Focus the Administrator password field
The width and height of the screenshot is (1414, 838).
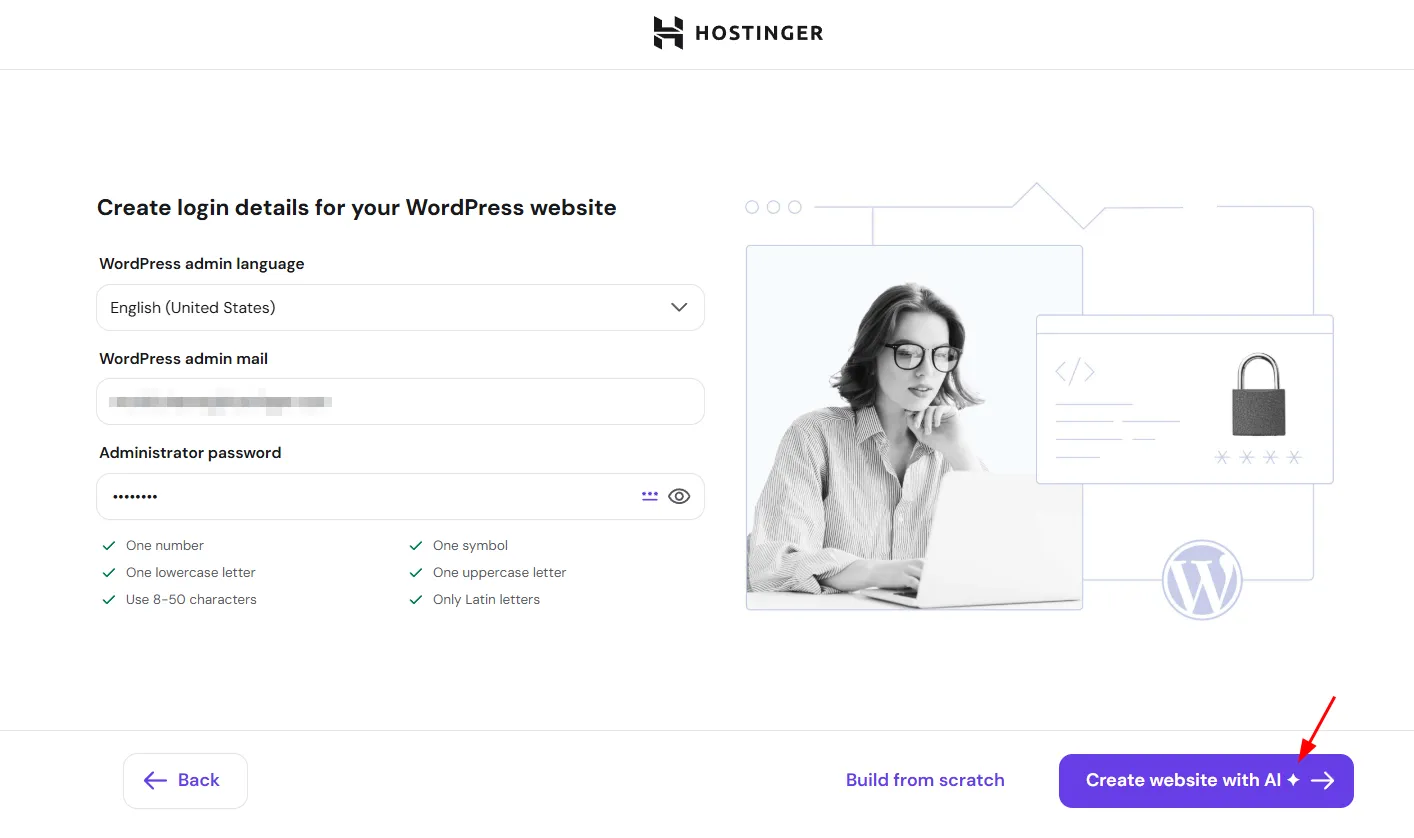[x=400, y=496]
